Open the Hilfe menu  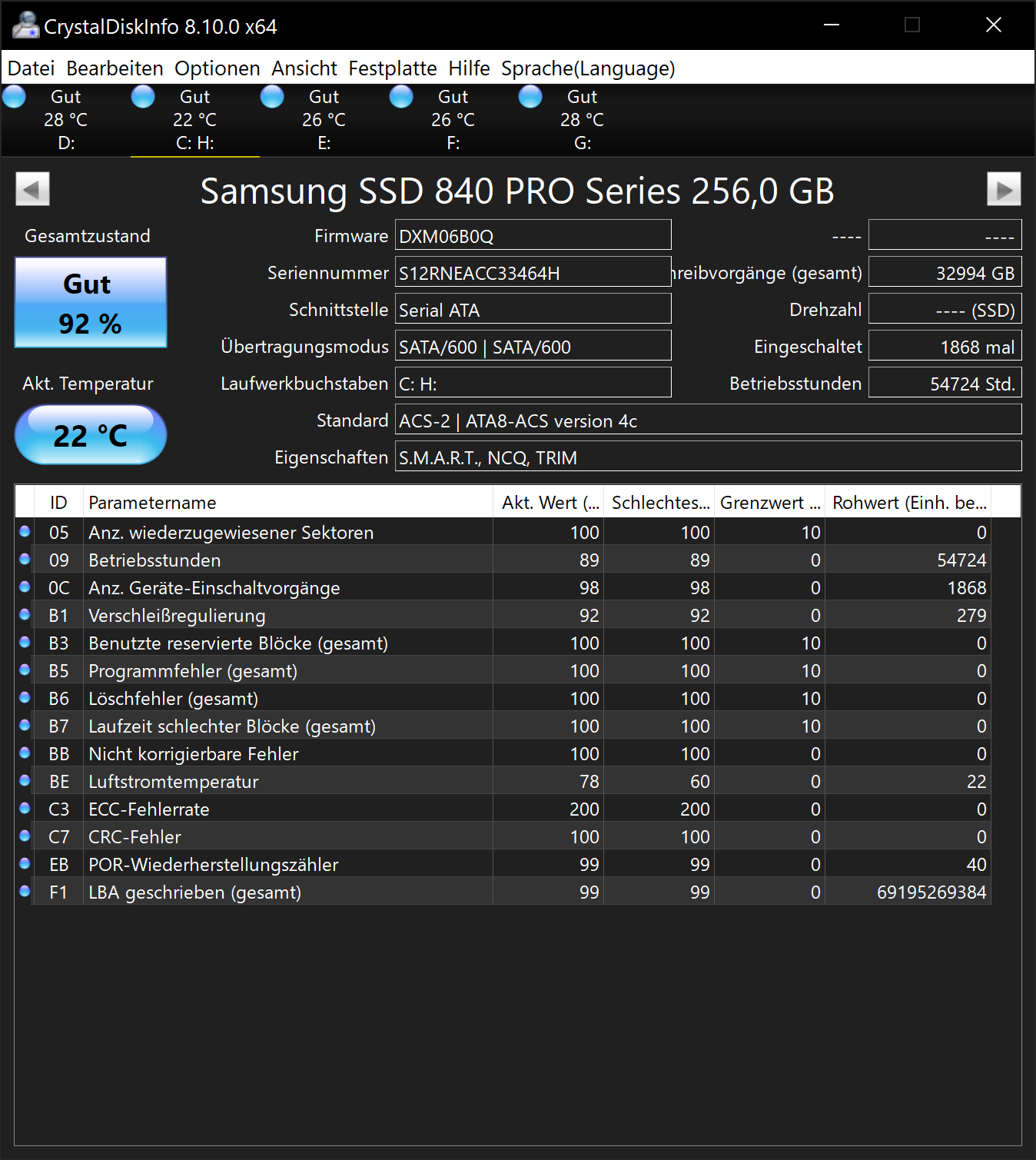tap(470, 68)
